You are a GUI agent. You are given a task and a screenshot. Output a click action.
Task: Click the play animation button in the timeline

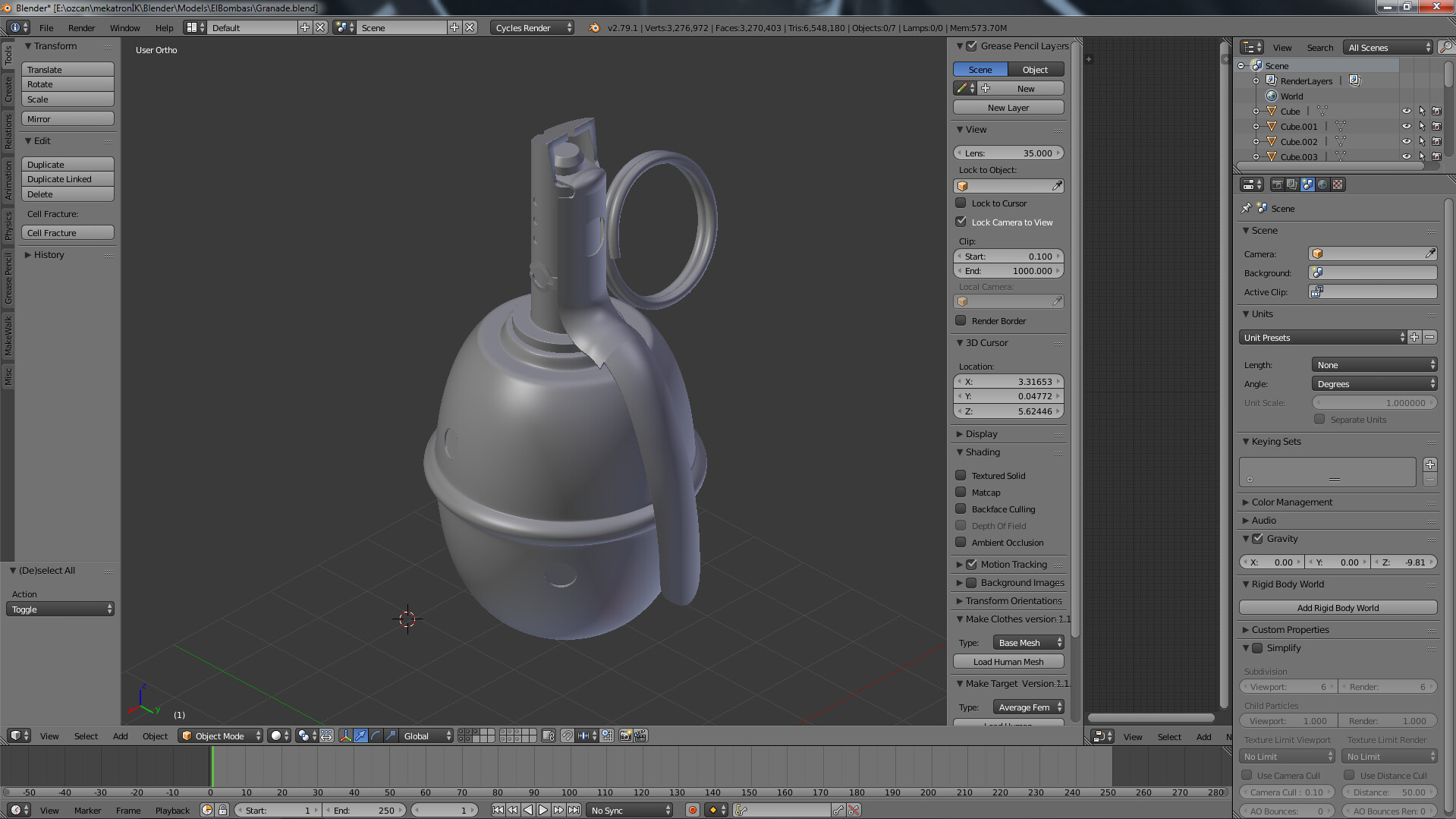tap(543, 810)
